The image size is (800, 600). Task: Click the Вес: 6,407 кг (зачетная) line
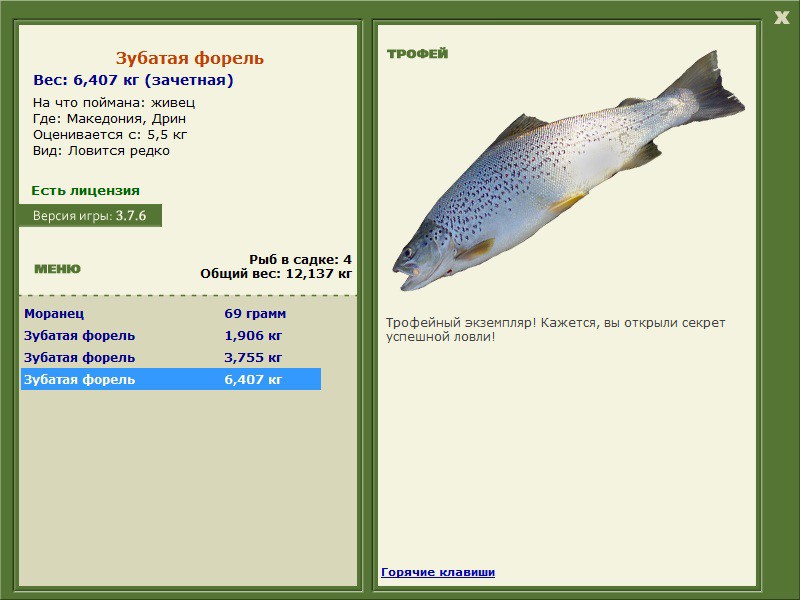point(133,80)
